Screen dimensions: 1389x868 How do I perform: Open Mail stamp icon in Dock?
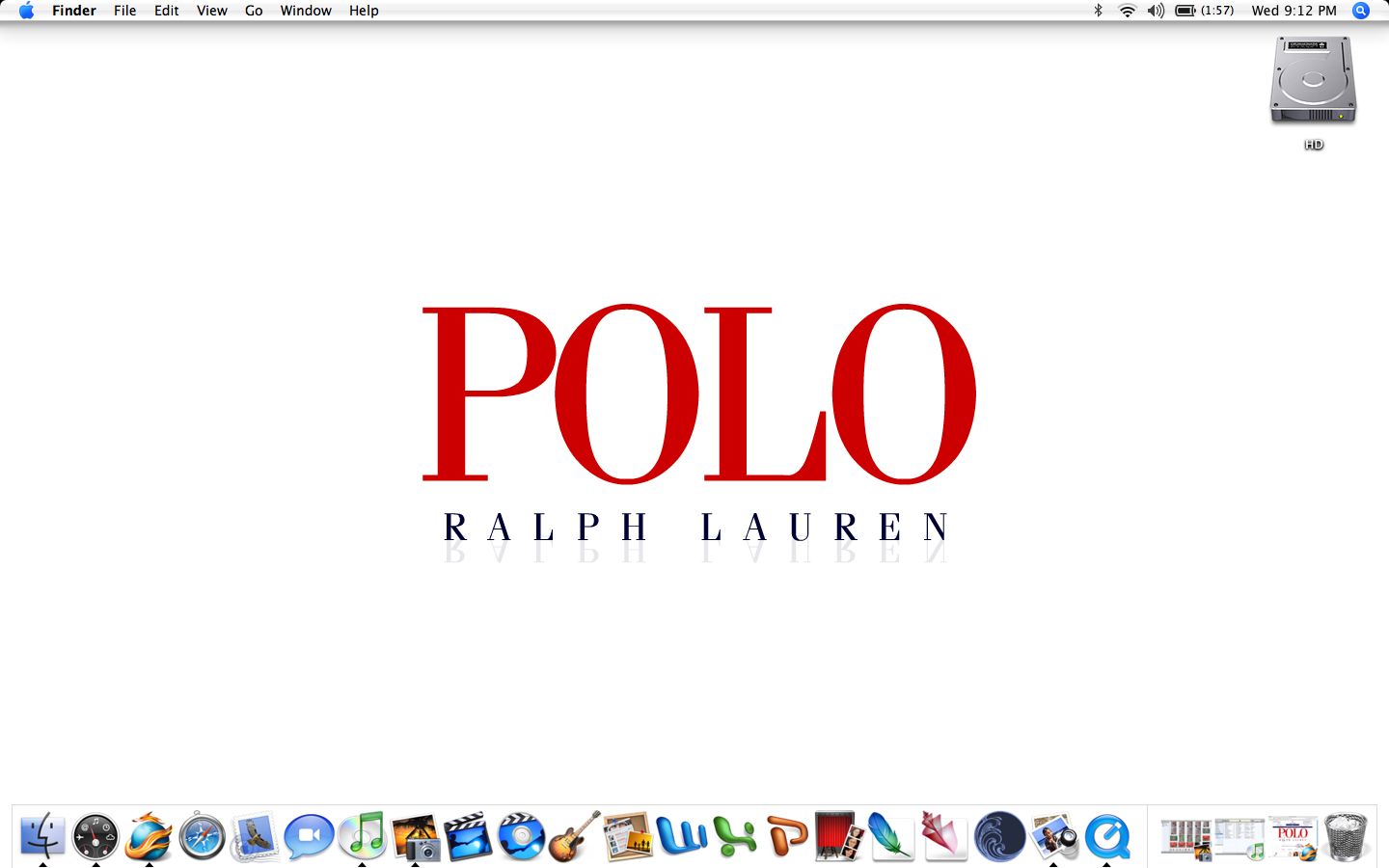pos(255,836)
